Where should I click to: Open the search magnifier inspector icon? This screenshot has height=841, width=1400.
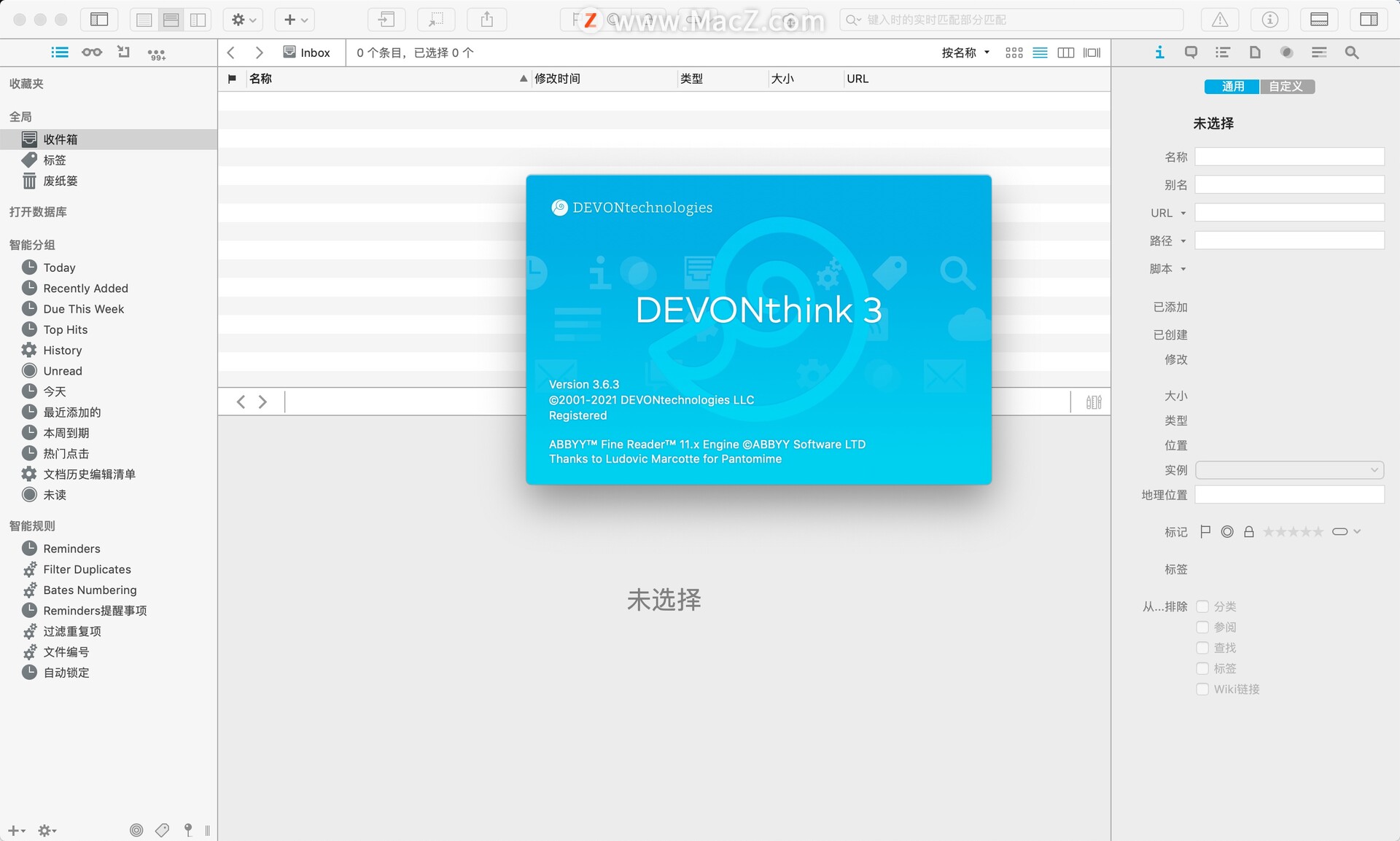[x=1351, y=52]
